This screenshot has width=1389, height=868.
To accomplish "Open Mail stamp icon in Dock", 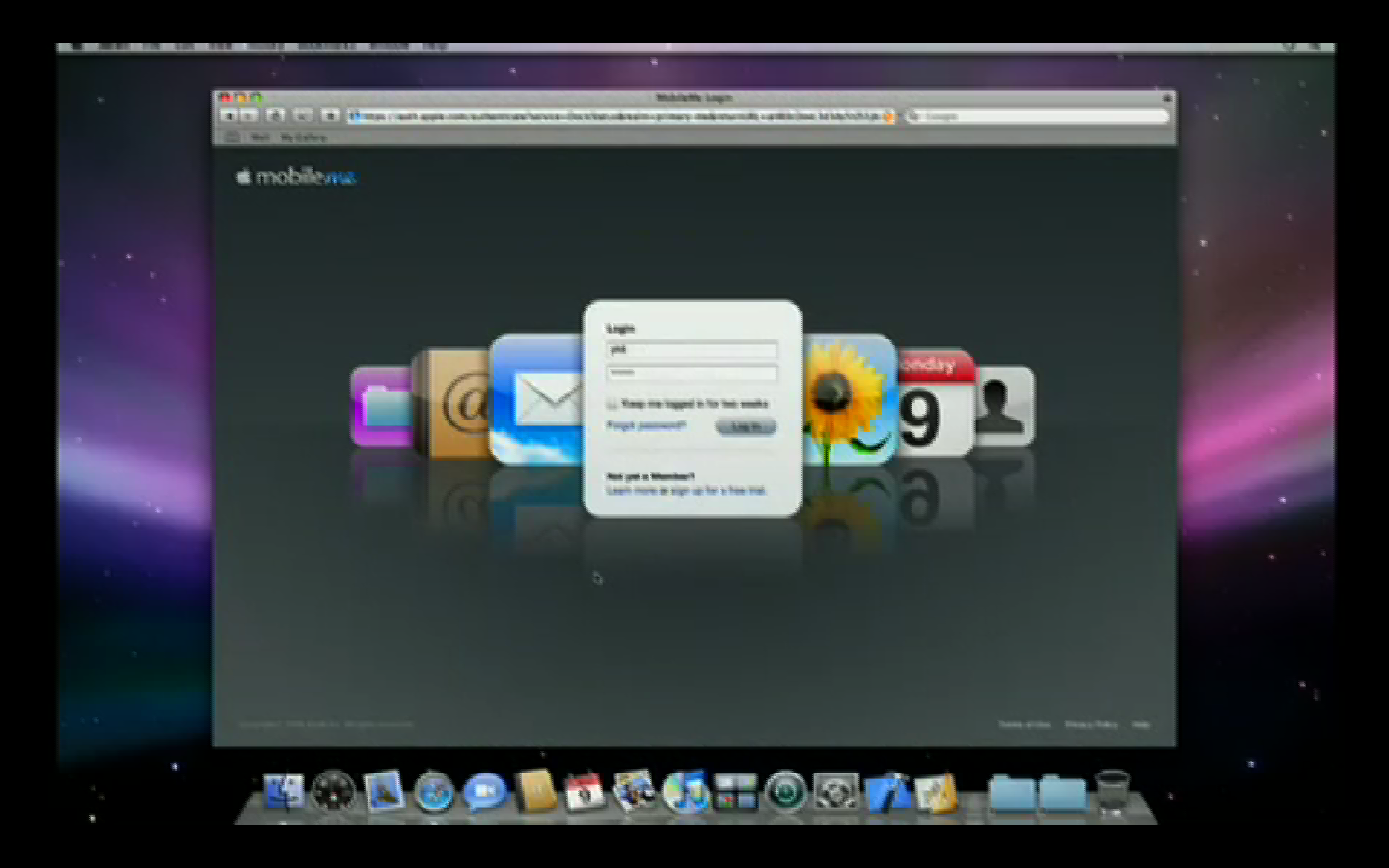I will coord(384,791).
